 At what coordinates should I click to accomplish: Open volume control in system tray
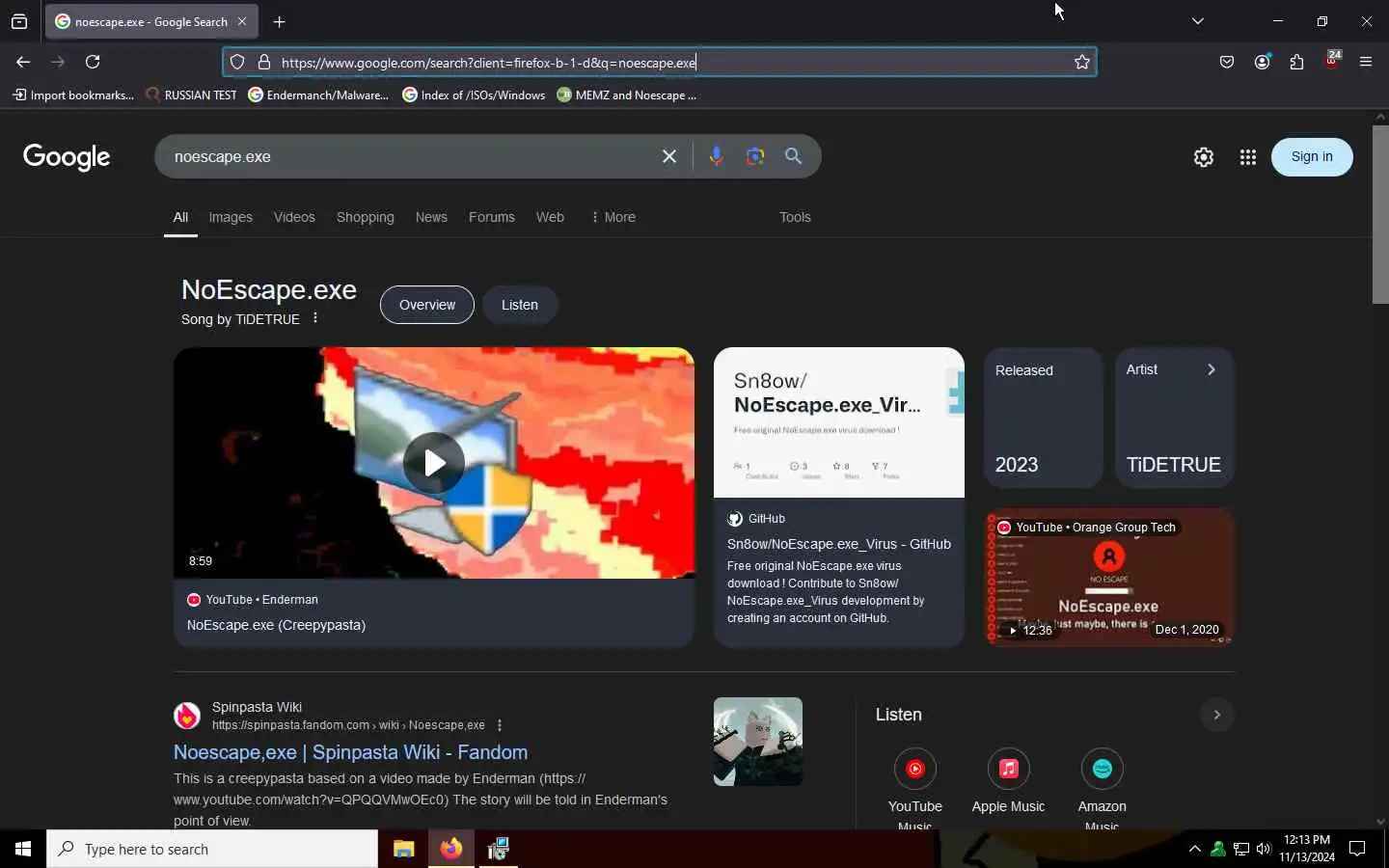(1264, 849)
